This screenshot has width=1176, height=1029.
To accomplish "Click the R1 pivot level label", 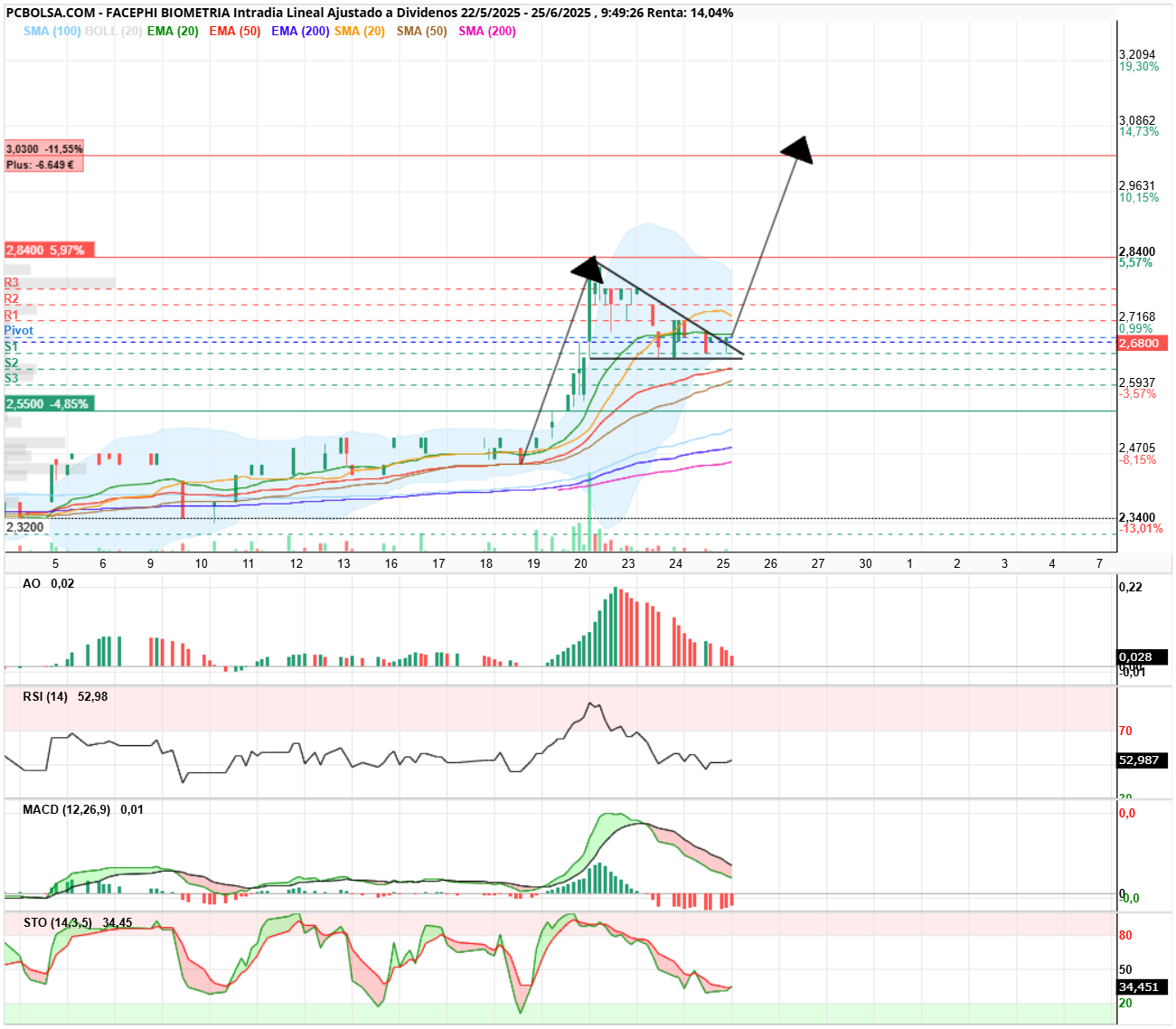I will click(12, 315).
